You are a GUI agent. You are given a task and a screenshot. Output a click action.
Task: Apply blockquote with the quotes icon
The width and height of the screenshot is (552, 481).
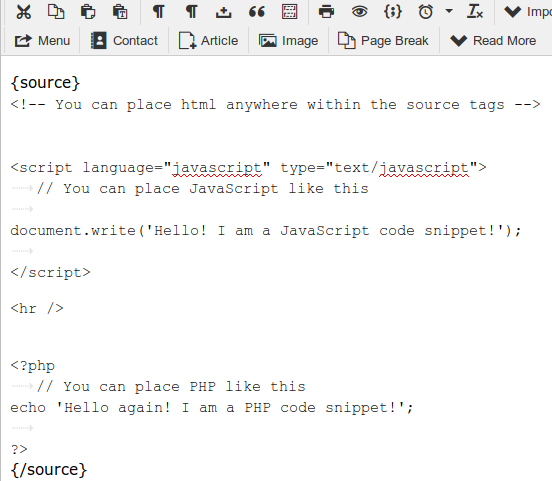click(x=257, y=12)
